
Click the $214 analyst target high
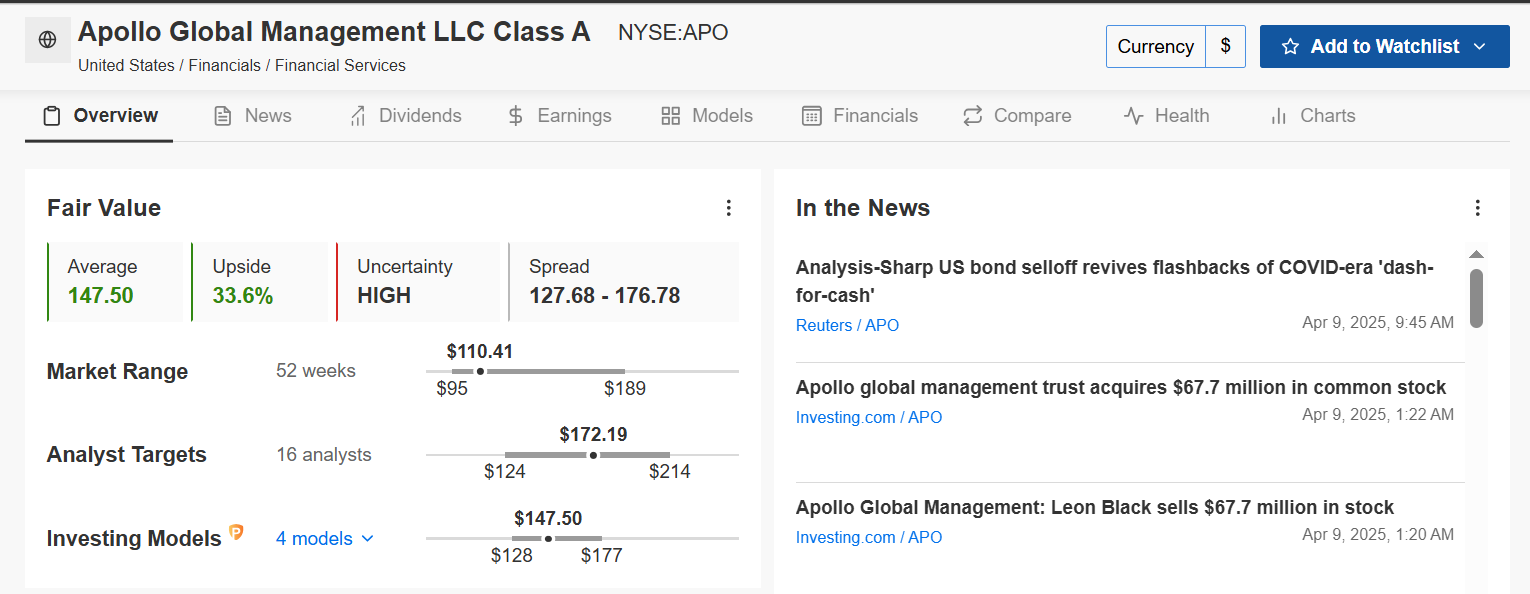[x=670, y=471]
